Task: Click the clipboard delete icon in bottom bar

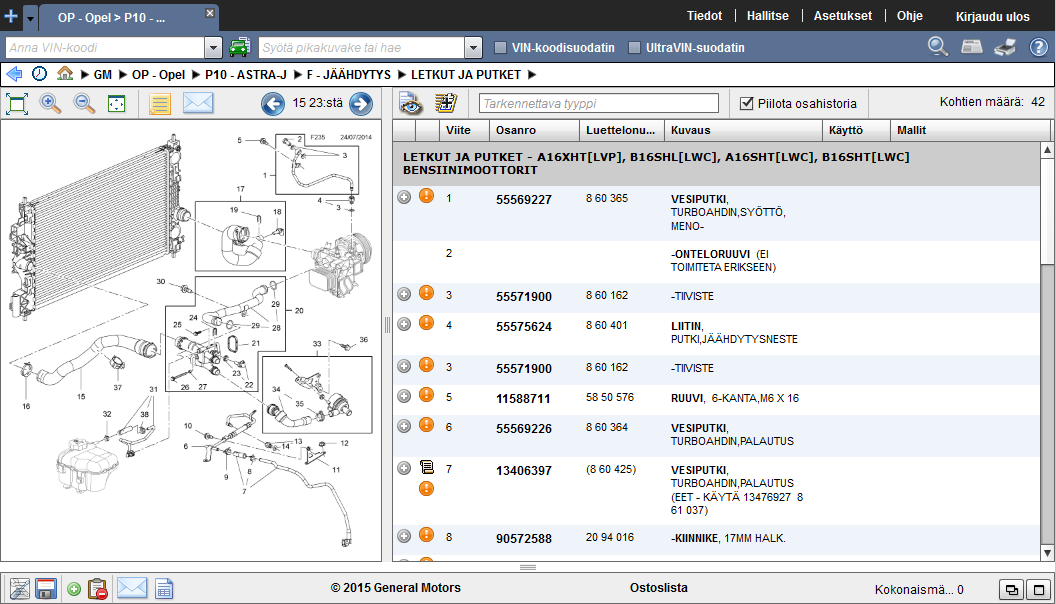Action: pyautogui.click(x=98, y=589)
